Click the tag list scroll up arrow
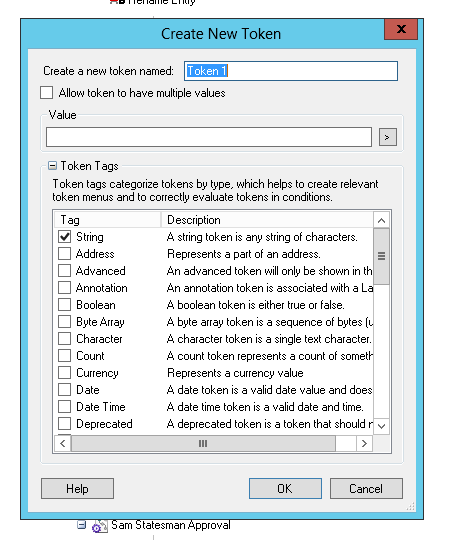This screenshot has height=540, width=451. click(x=381, y=220)
